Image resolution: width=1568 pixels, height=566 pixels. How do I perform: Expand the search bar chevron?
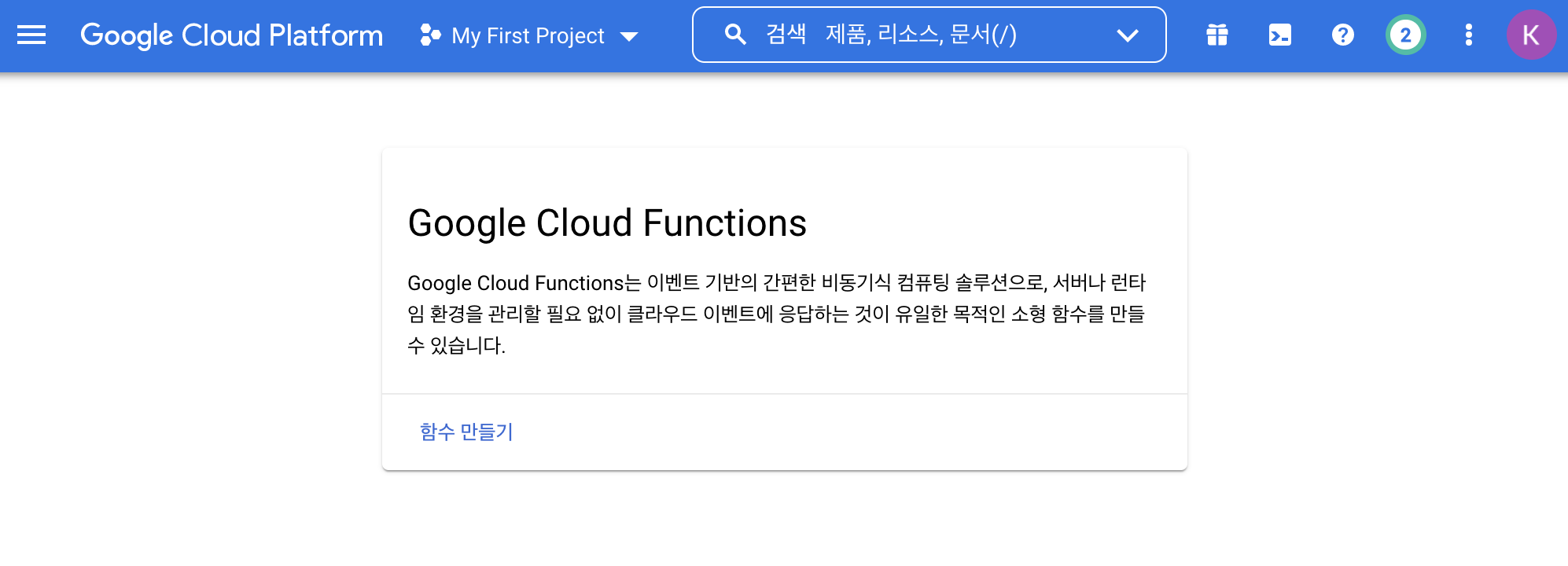point(1128,35)
